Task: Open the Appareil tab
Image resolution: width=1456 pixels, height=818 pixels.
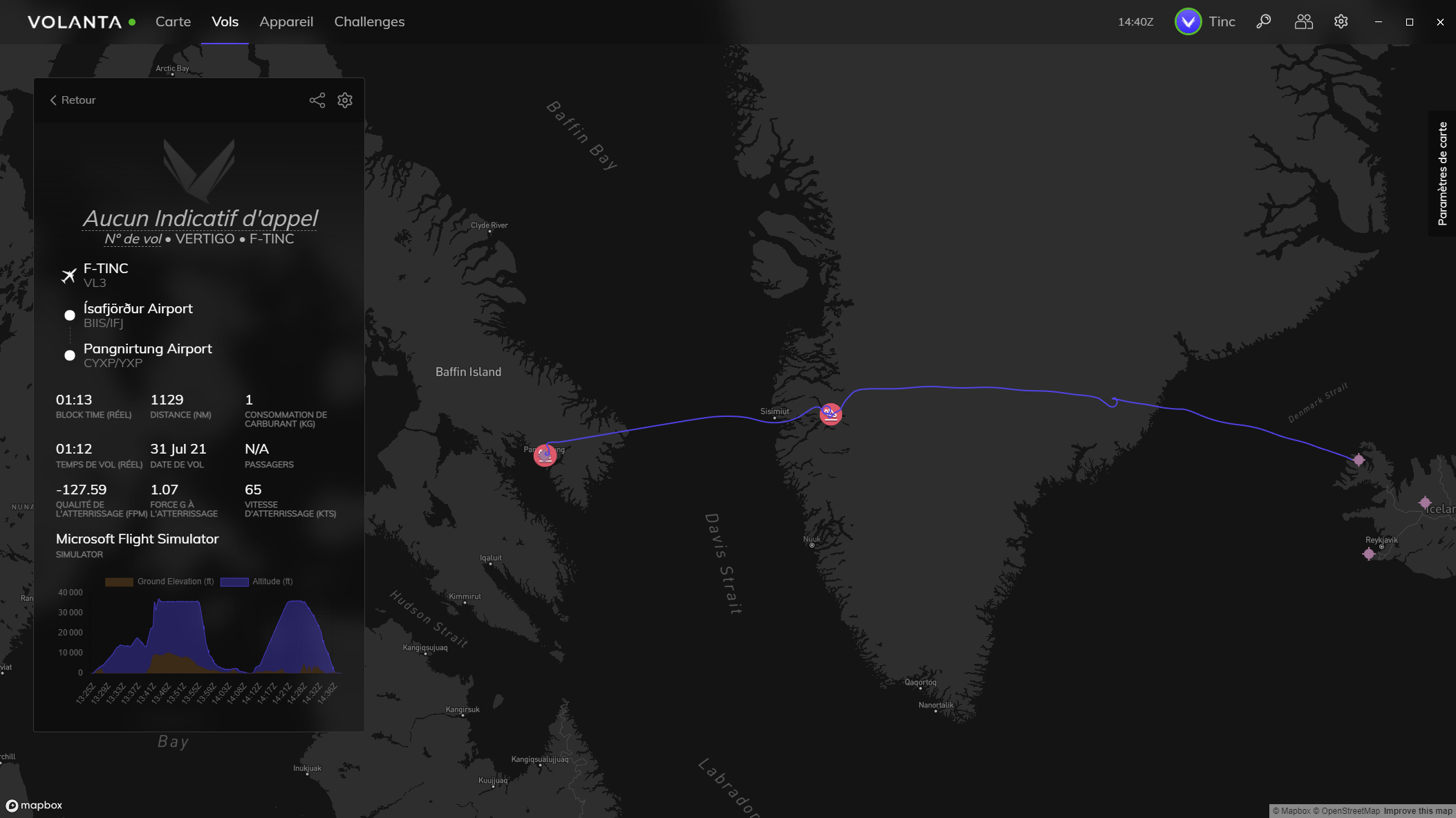Action: [x=286, y=21]
